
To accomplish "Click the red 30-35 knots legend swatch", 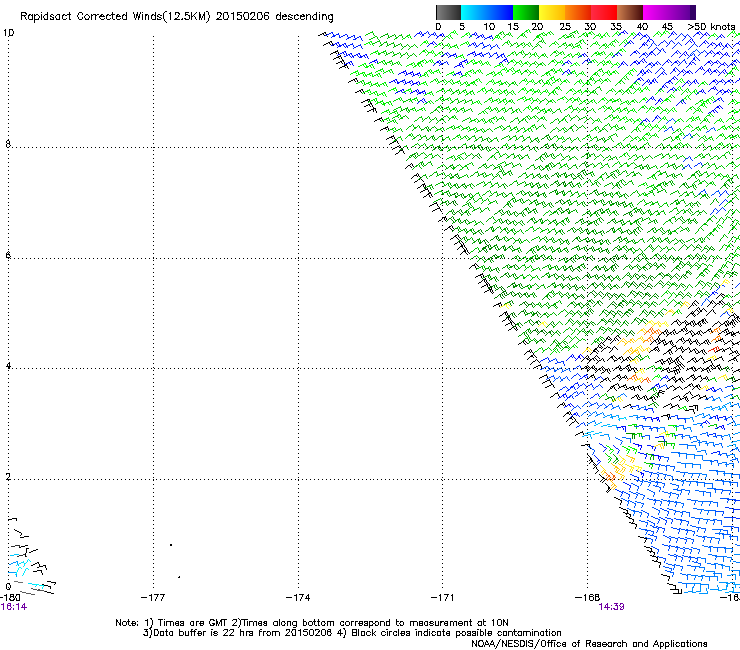I will 604,12.
